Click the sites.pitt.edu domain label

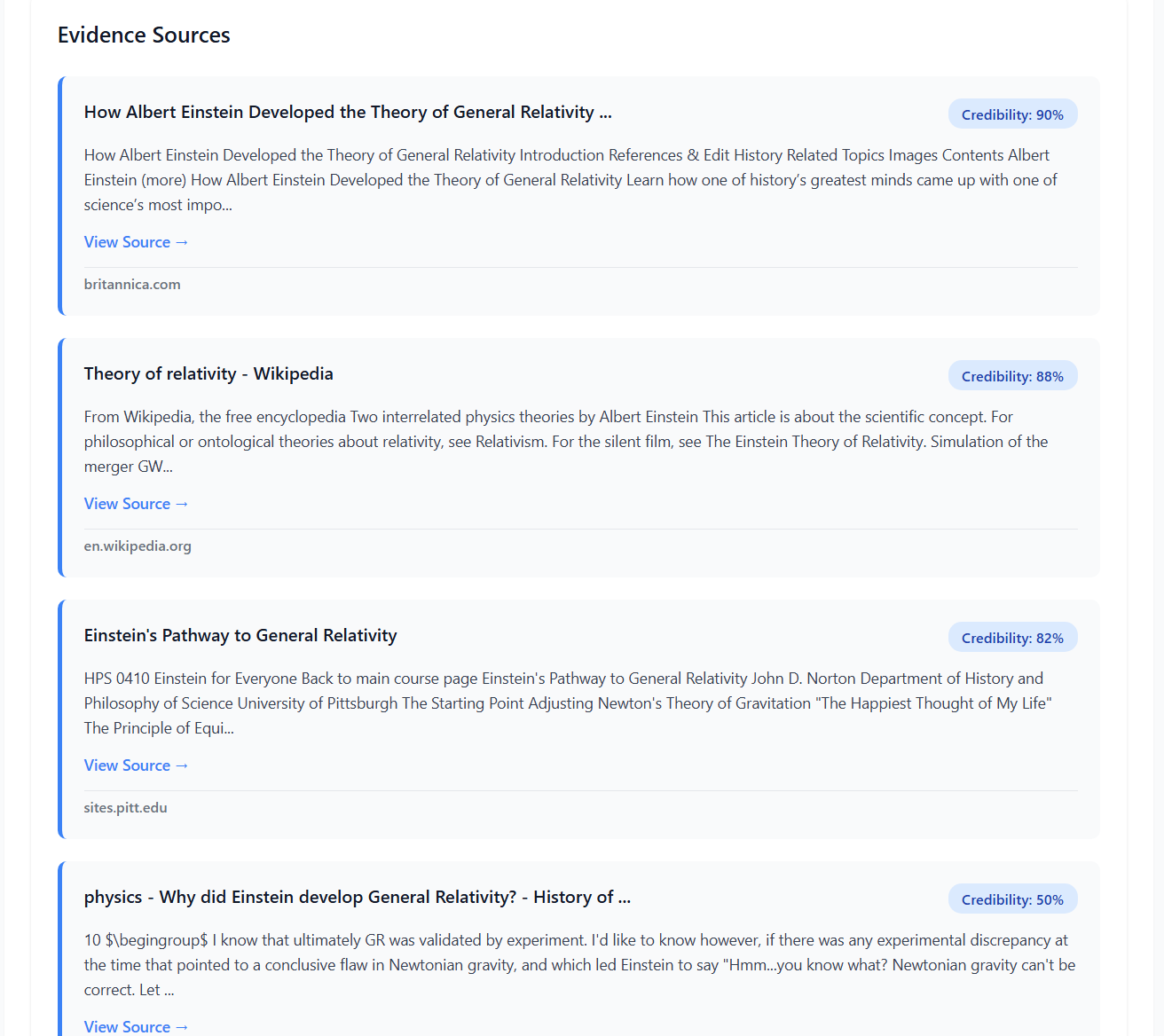(x=125, y=808)
